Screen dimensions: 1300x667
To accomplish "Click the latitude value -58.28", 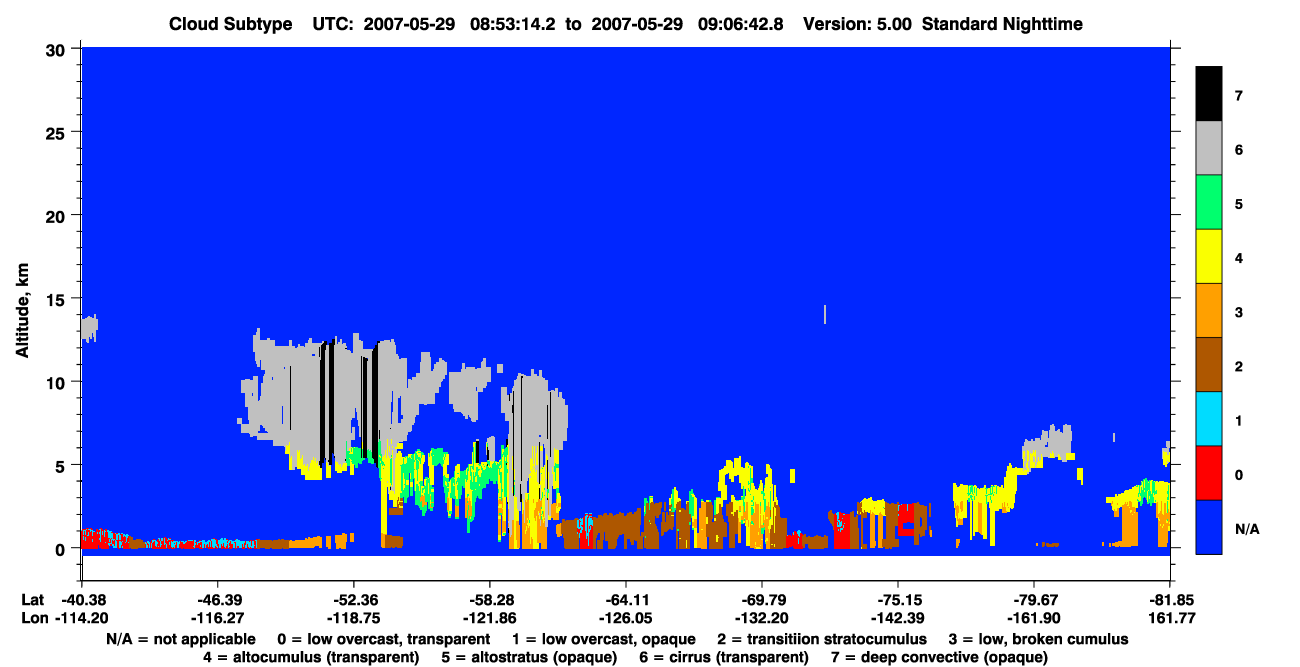I will click(x=489, y=600).
